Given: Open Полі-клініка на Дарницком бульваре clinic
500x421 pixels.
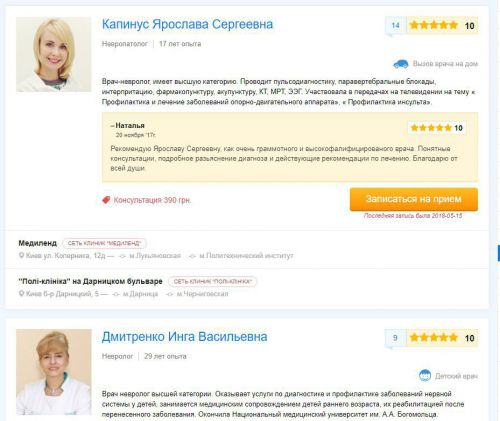Looking at the screenshot, I should click(90, 281).
